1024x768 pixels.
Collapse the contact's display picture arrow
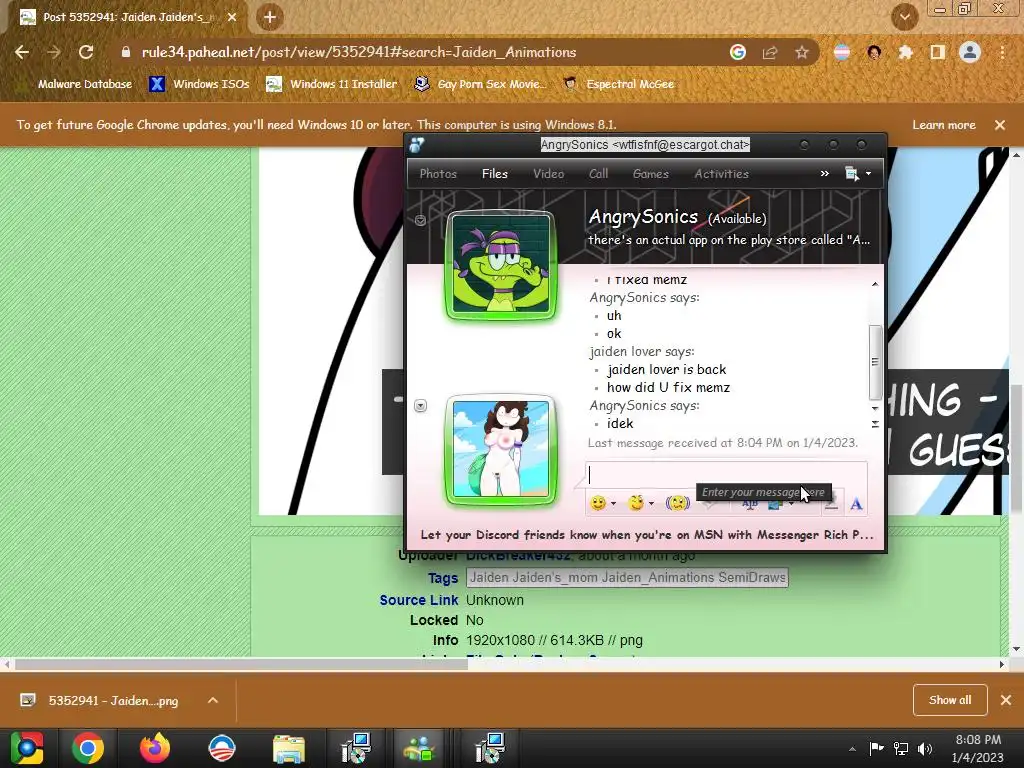pyautogui.click(x=421, y=221)
